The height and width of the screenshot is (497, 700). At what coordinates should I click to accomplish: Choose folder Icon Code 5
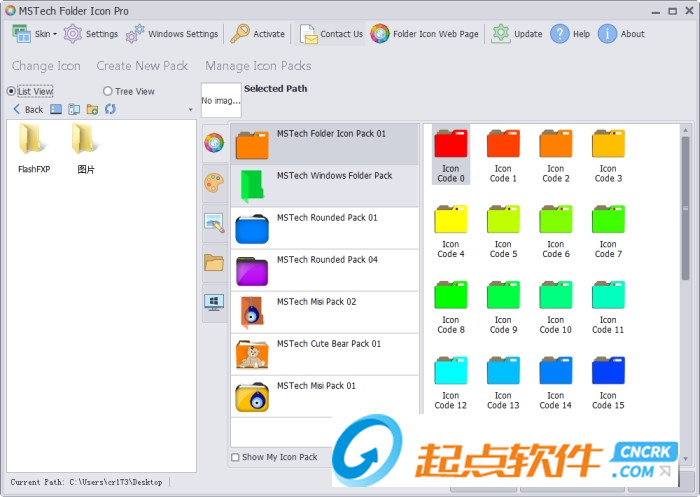pyautogui.click(x=503, y=231)
